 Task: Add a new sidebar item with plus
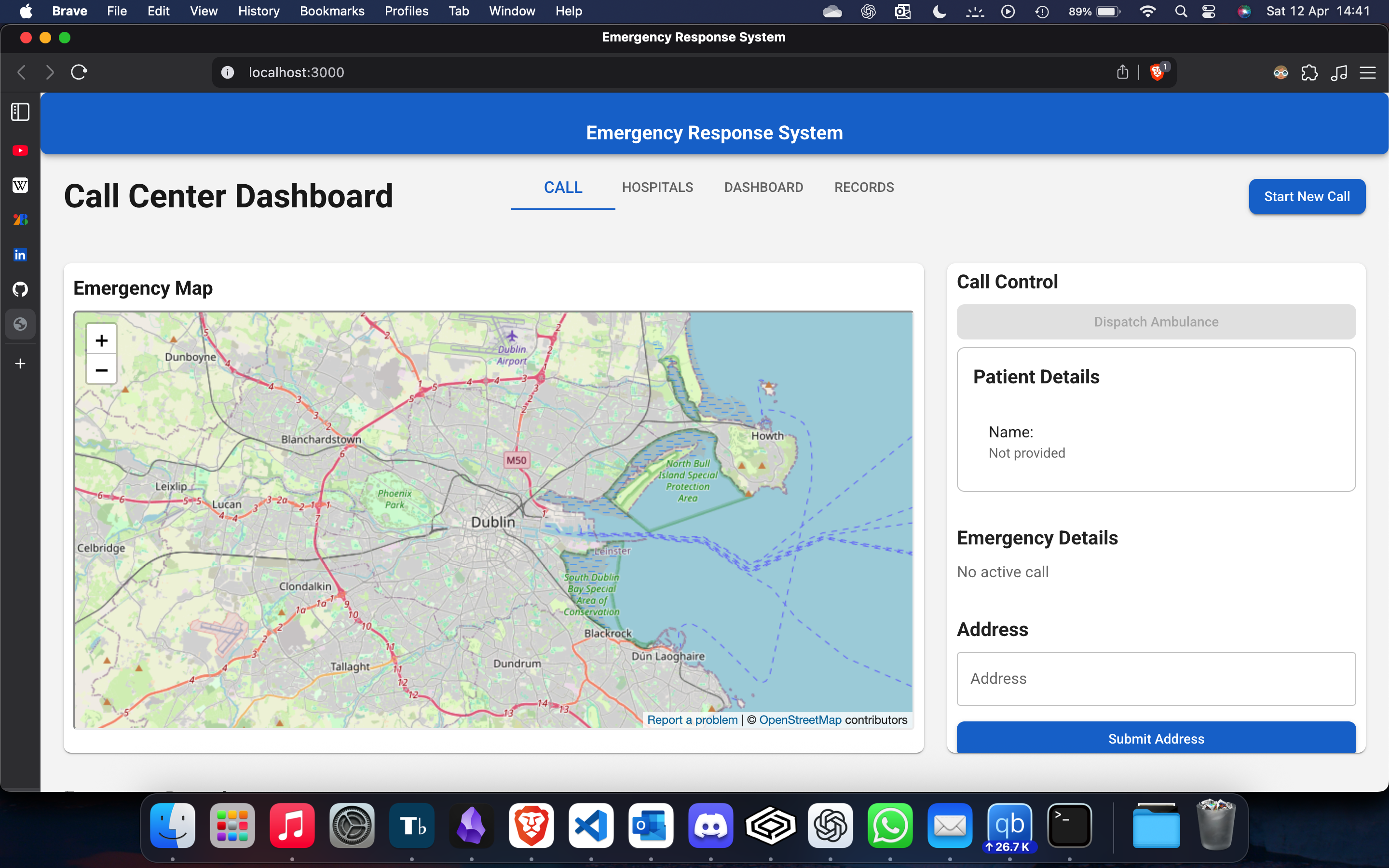click(20, 364)
